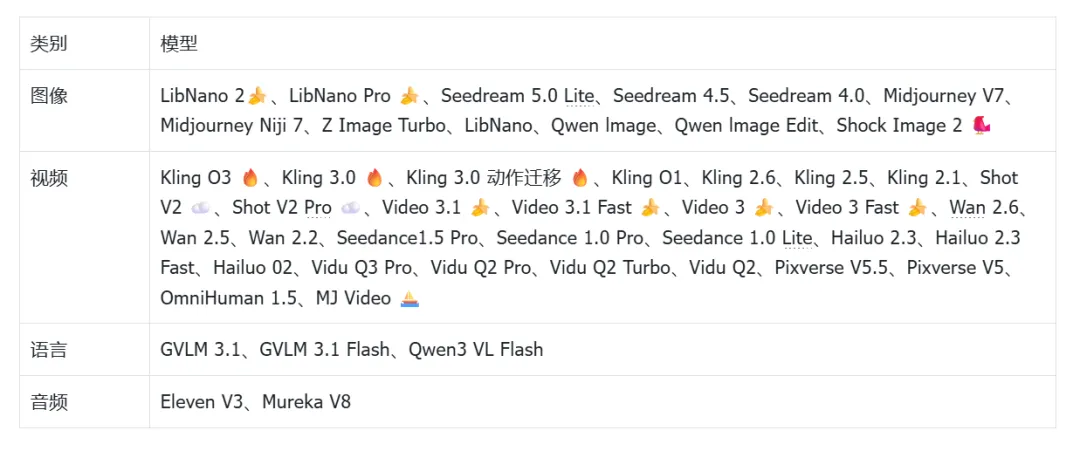Image resolution: width=1080 pixels, height=451 pixels.
Task: Click the 音频 category cell
Action: (84, 401)
